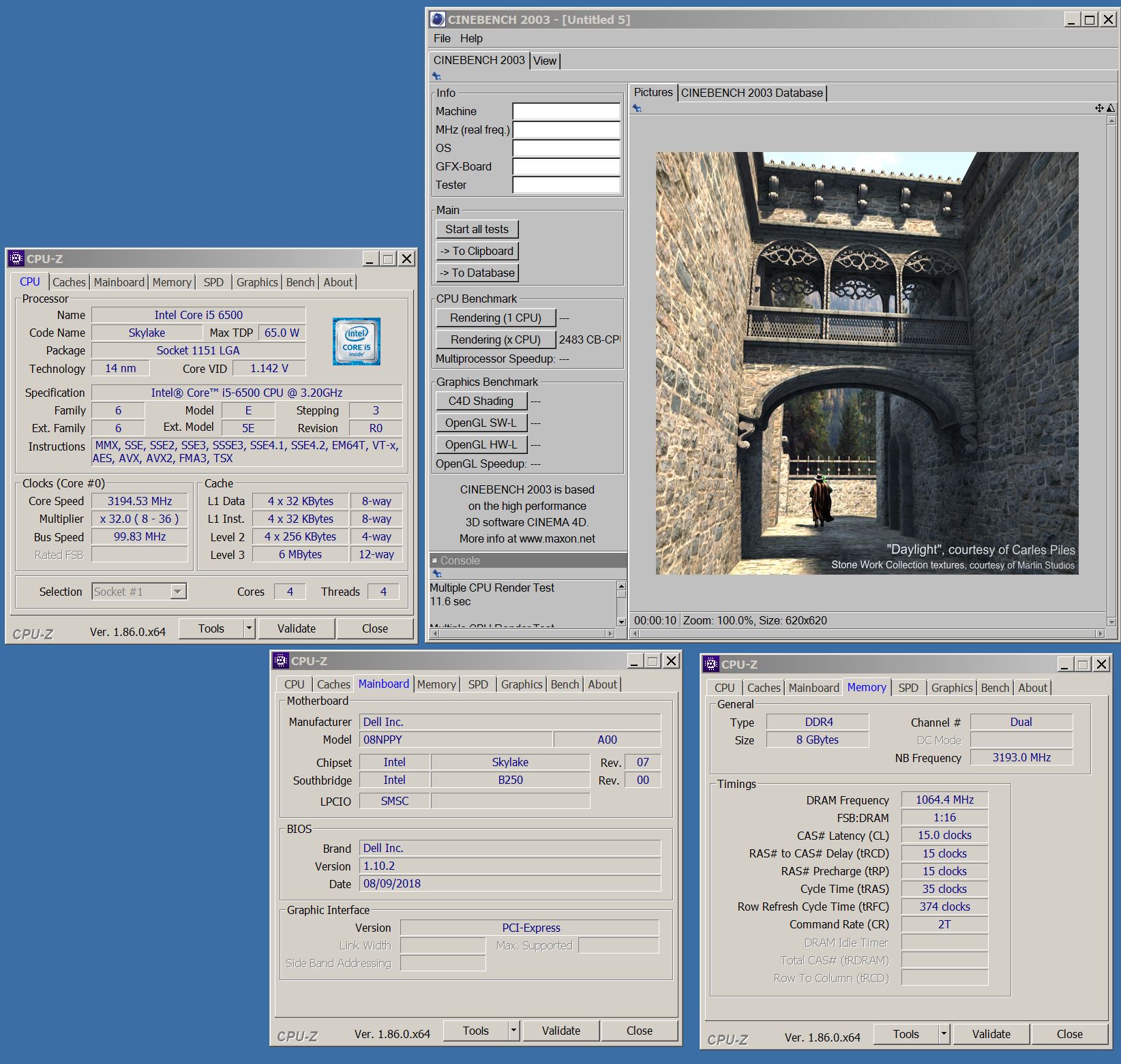Image resolution: width=1121 pixels, height=1064 pixels.
Task: Click the 08NPPY motherboard model value
Action: pos(455,740)
